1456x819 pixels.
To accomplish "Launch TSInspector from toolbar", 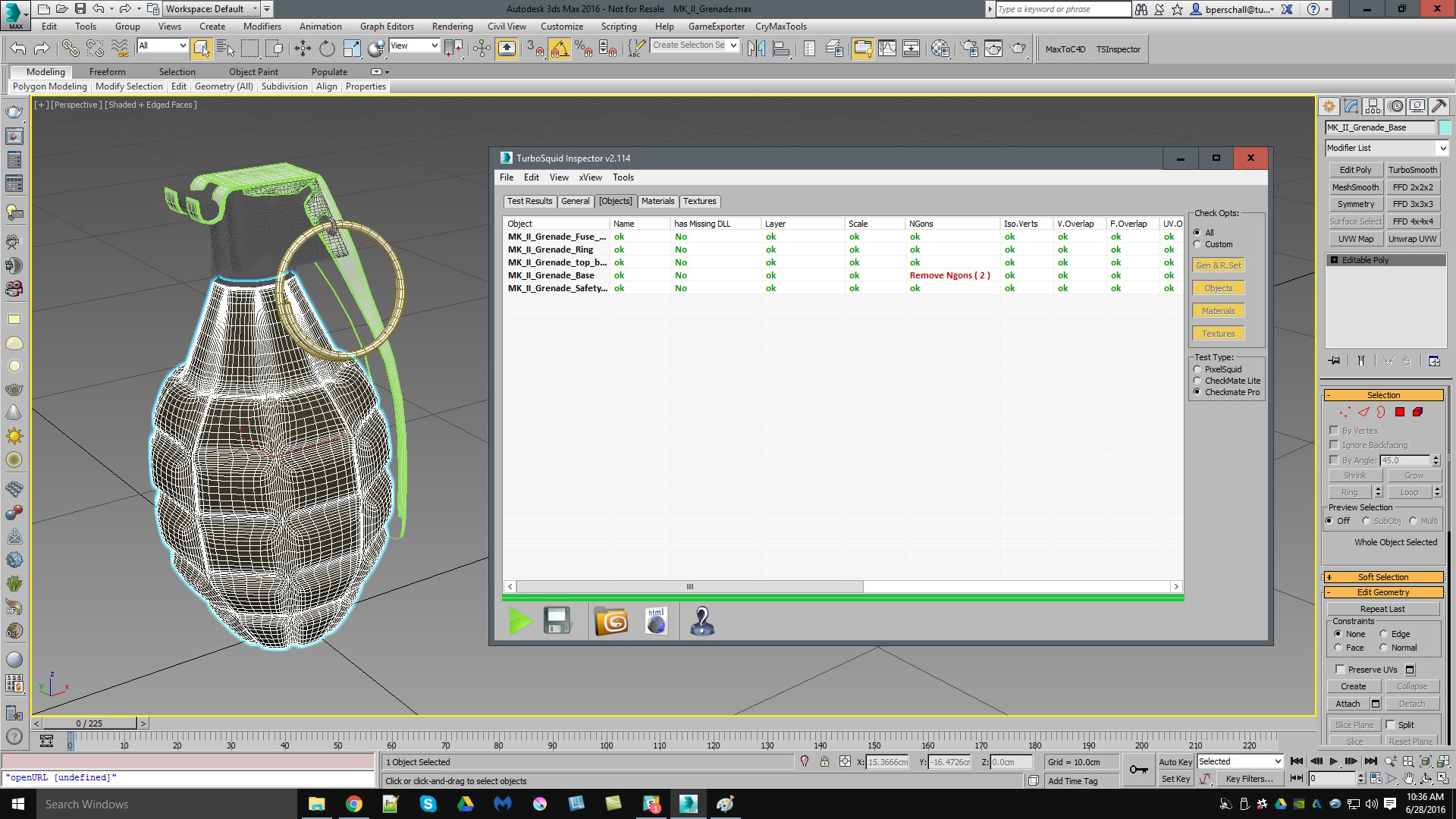I will point(1118,49).
